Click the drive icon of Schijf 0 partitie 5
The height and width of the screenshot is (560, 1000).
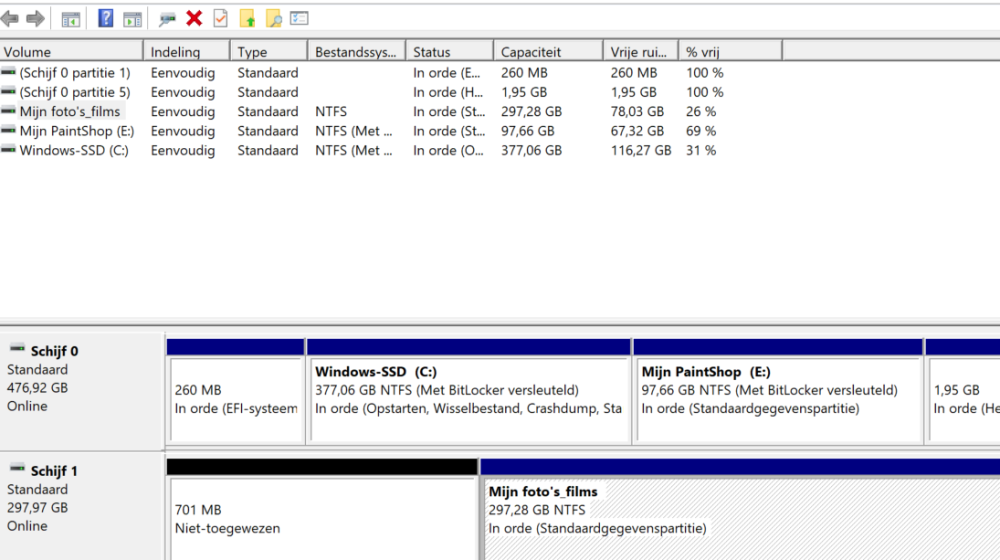(8, 91)
